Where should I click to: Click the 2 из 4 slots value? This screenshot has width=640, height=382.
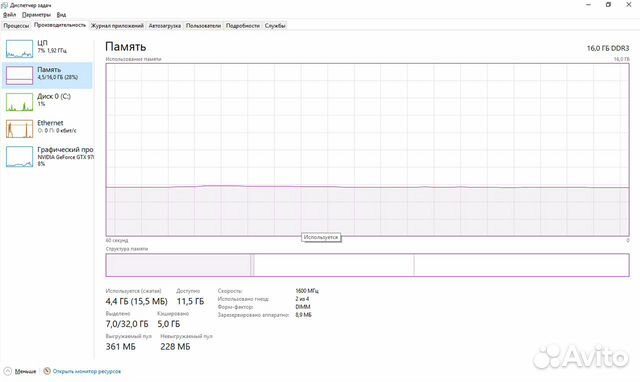[302, 299]
